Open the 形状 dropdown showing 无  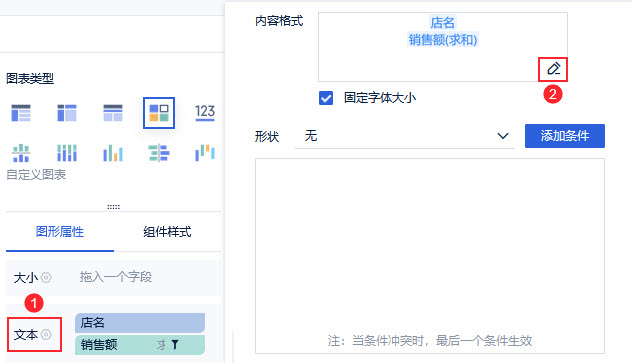404,136
